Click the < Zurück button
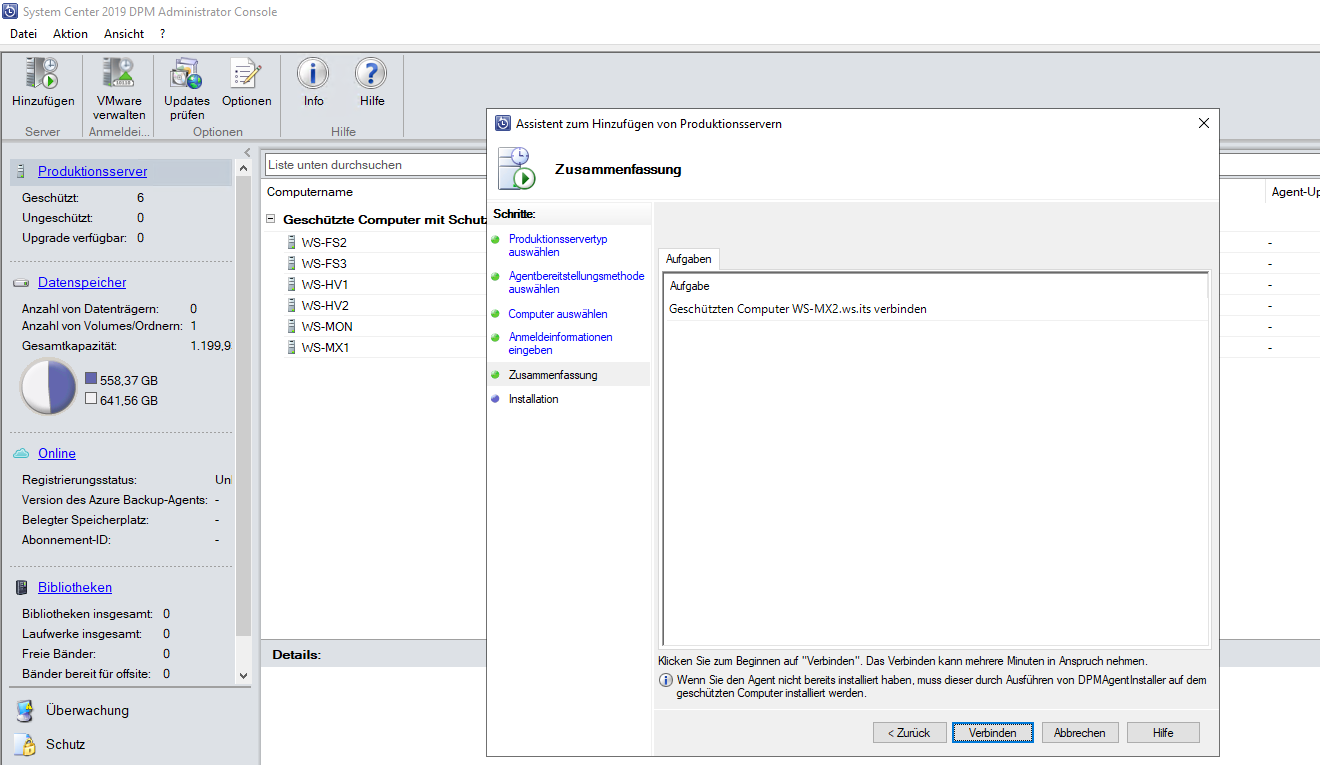The height and width of the screenshot is (765, 1320). [908, 733]
